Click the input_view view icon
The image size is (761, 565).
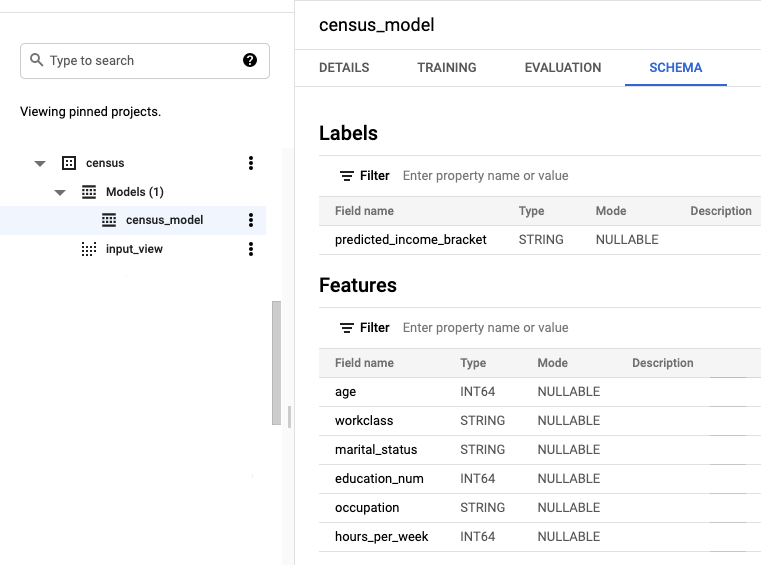[x=89, y=249]
